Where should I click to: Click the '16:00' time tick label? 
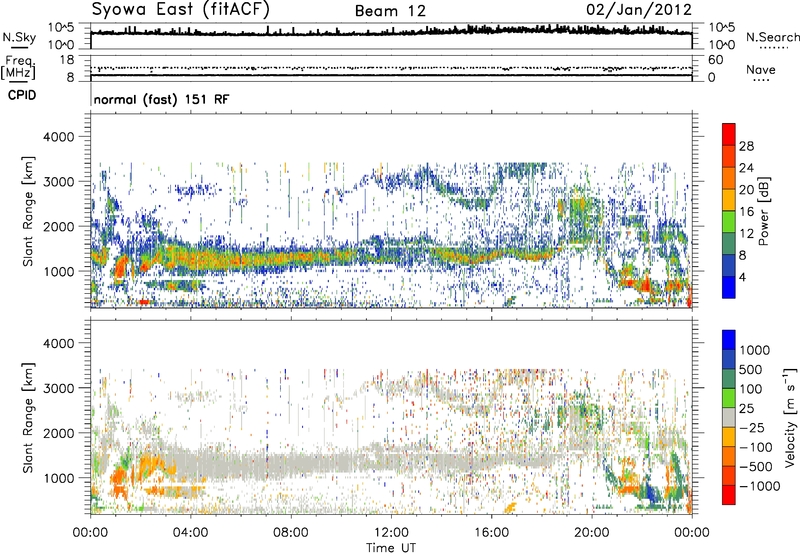(491, 533)
